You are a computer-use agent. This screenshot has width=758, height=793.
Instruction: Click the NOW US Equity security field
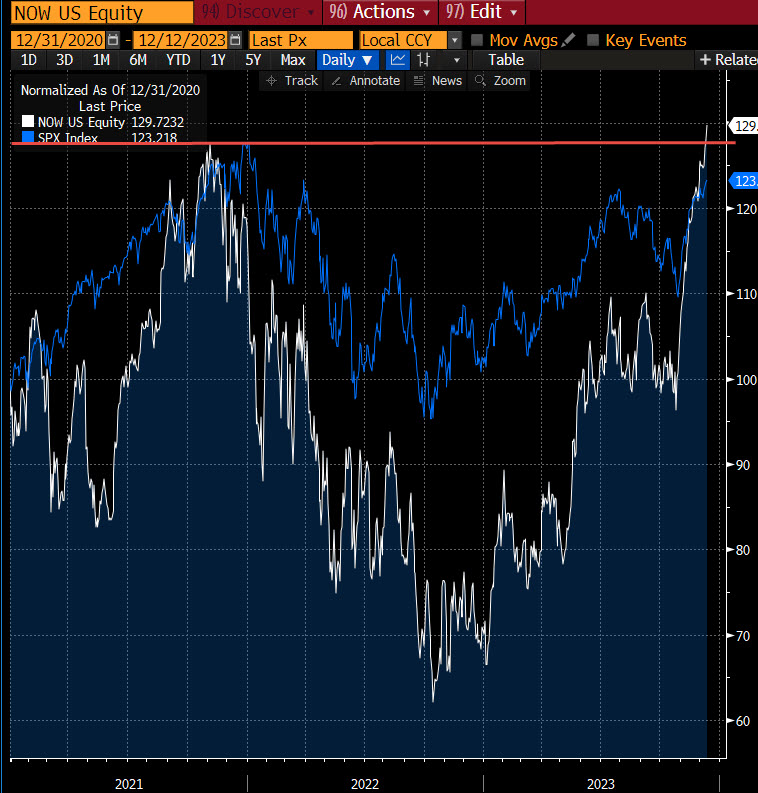point(102,13)
